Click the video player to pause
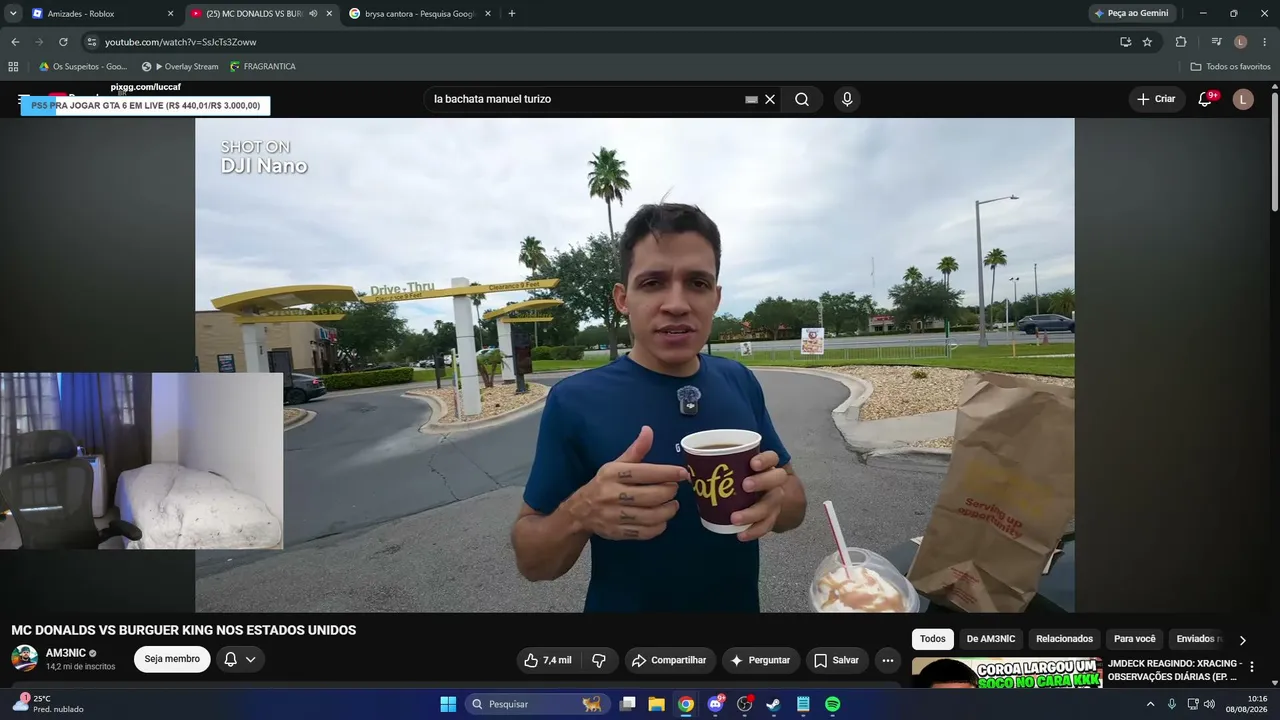The width and height of the screenshot is (1280, 720). (x=635, y=365)
